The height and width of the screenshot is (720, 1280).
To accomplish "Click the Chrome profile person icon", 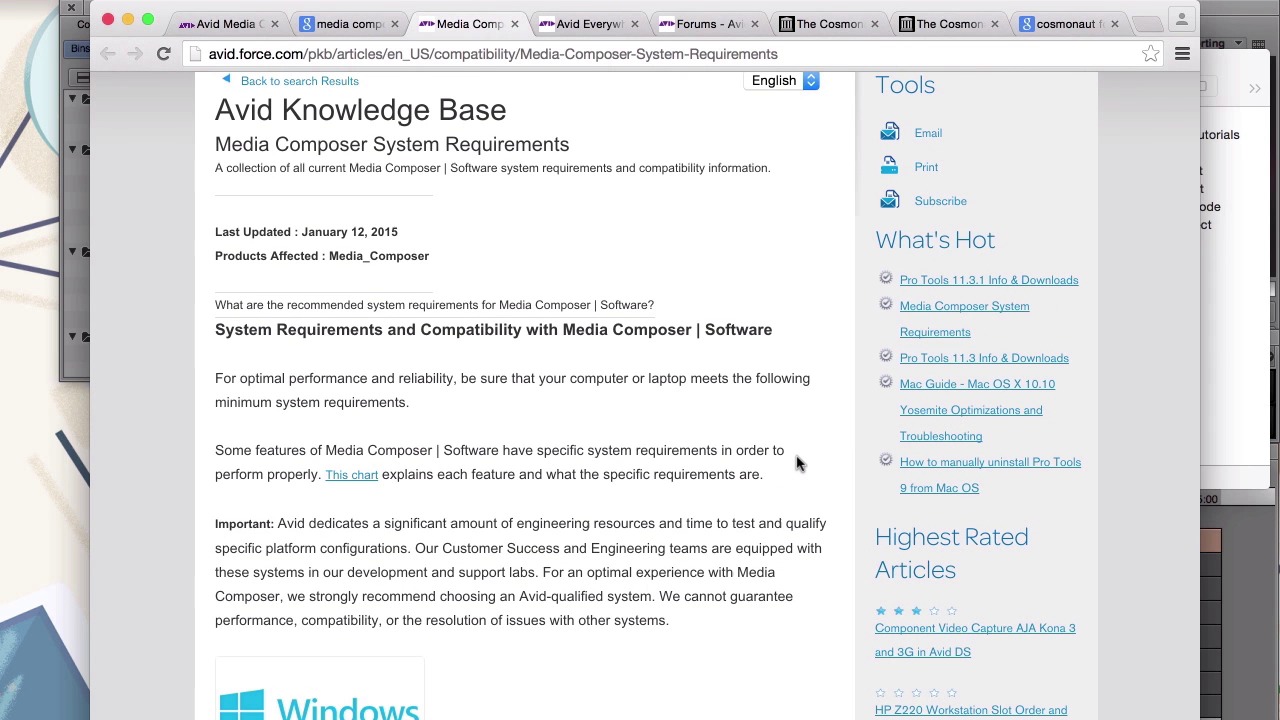I will 1181,18.
